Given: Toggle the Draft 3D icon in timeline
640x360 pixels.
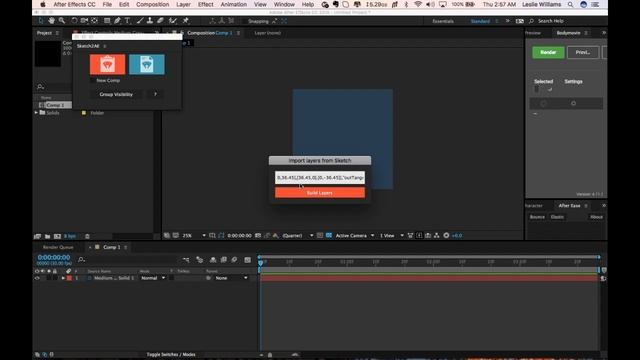Looking at the screenshot, I should click(200, 260).
